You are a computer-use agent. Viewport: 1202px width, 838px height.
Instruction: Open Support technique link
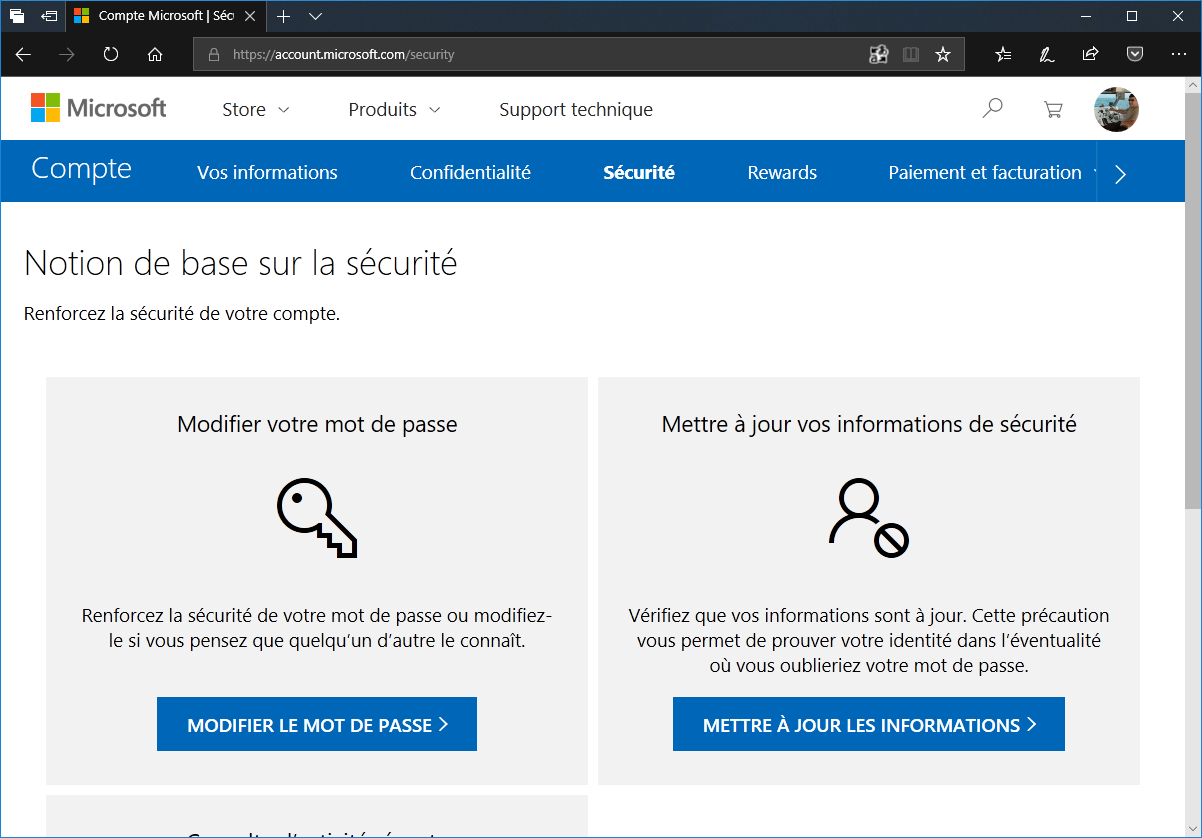(x=576, y=110)
